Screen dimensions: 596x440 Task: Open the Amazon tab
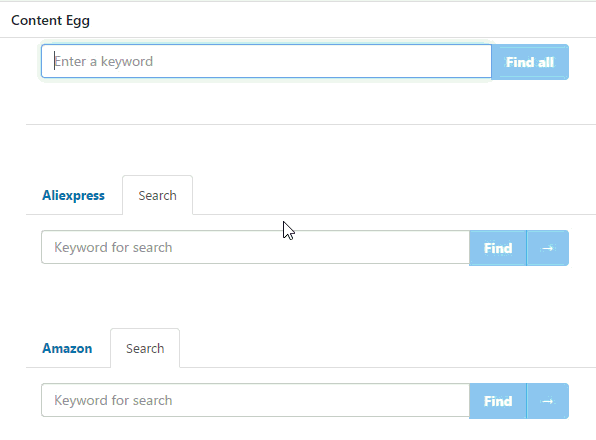[67, 348]
